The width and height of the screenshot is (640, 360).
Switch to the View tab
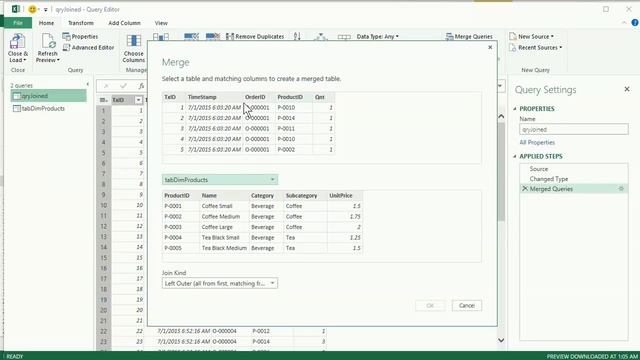tap(161, 23)
